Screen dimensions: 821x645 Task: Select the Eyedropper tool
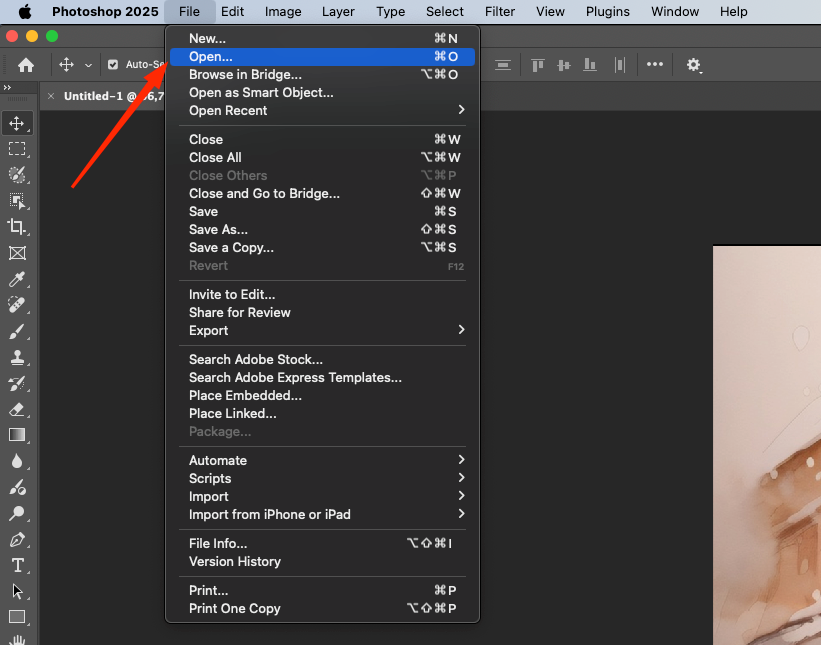pos(17,279)
